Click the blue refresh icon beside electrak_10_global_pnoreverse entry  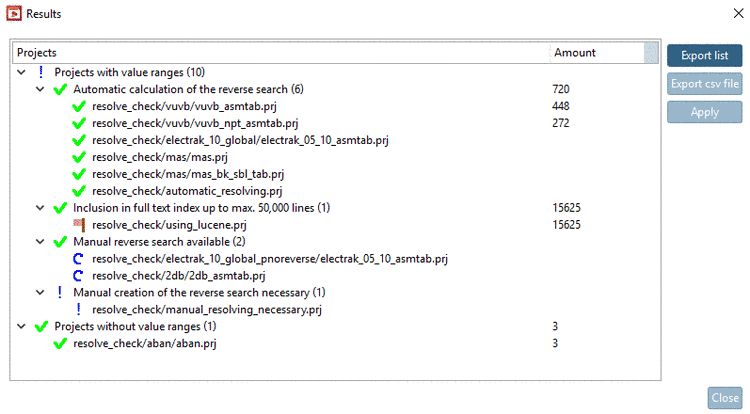click(79, 259)
